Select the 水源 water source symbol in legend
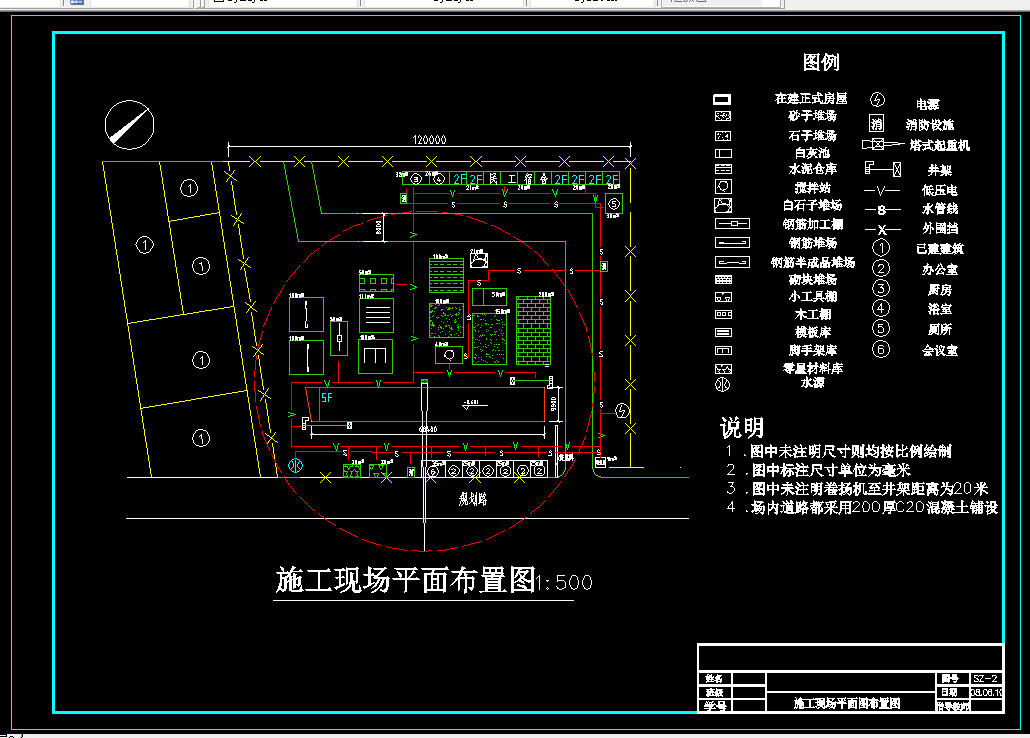Viewport: 1030px width, 738px height. tap(724, 385)
